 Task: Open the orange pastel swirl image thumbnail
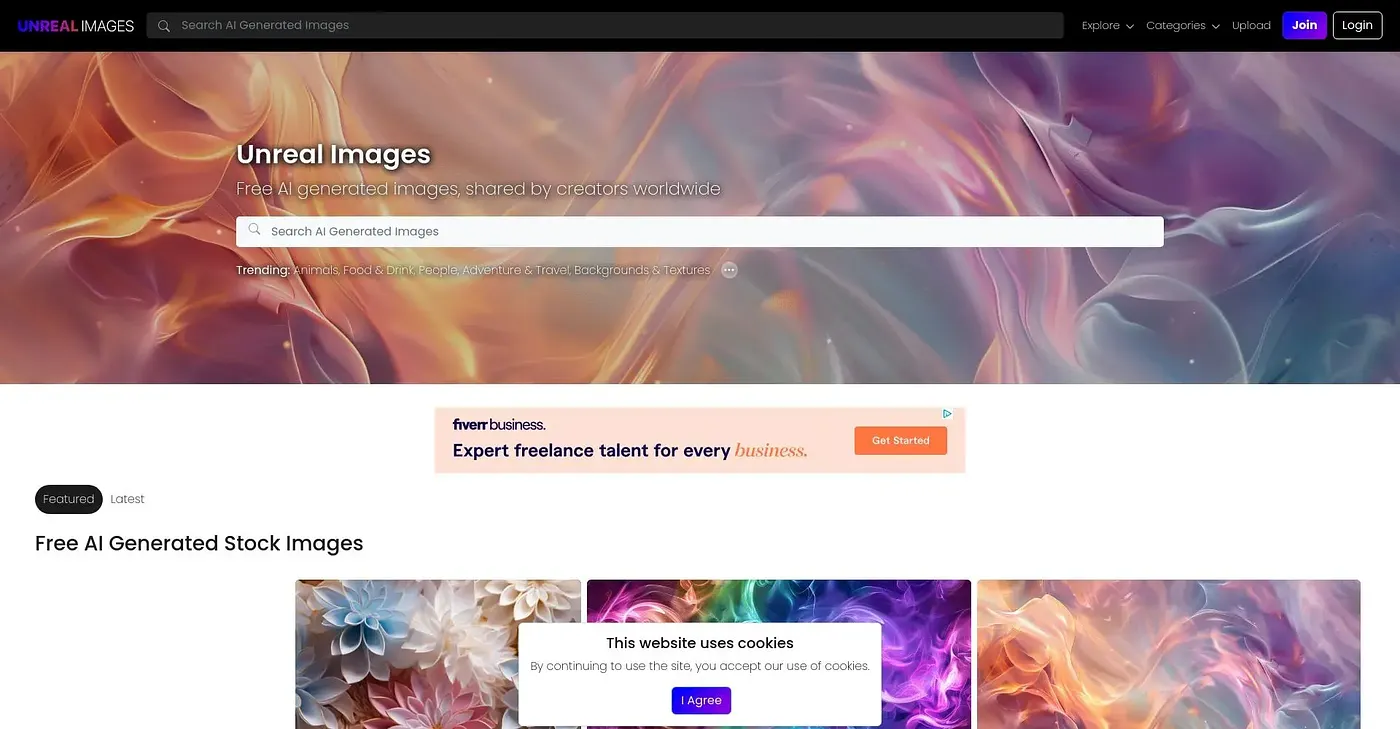pyautogui.click(x=1169, y=654)
